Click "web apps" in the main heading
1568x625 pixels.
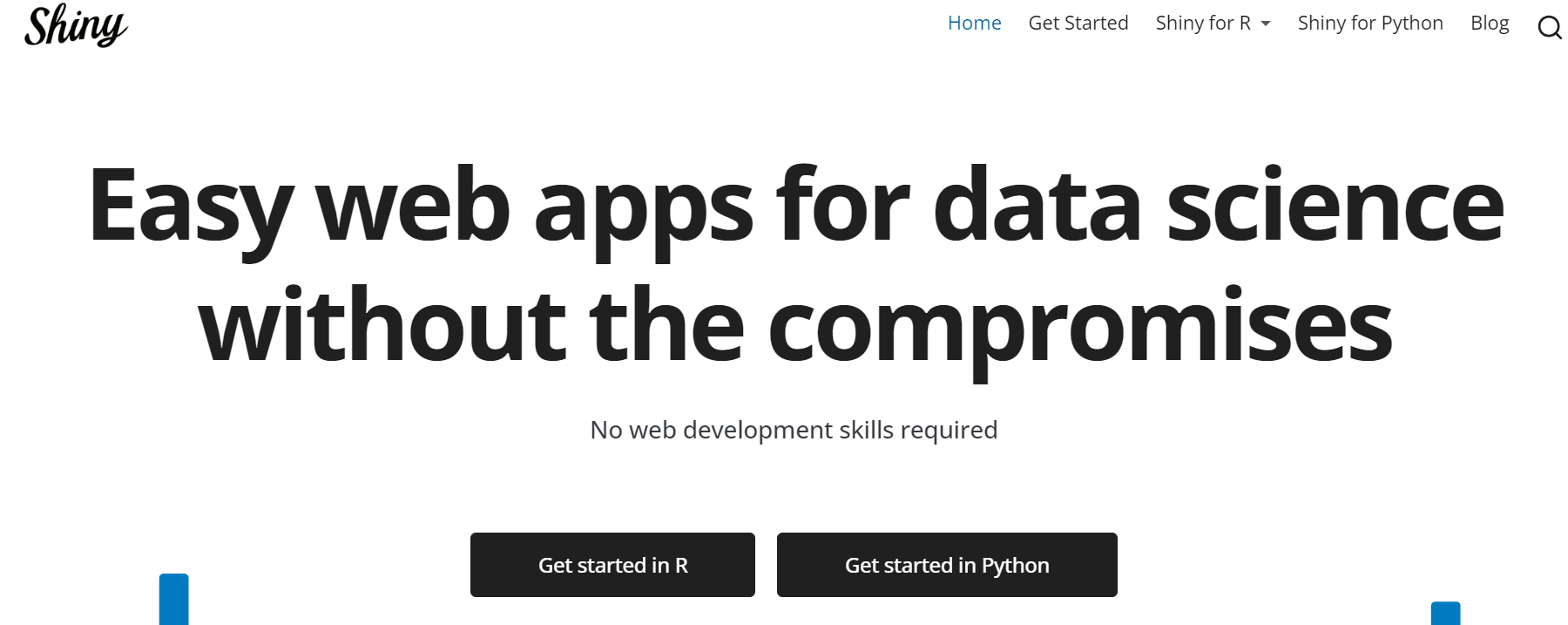click(534, 207)
